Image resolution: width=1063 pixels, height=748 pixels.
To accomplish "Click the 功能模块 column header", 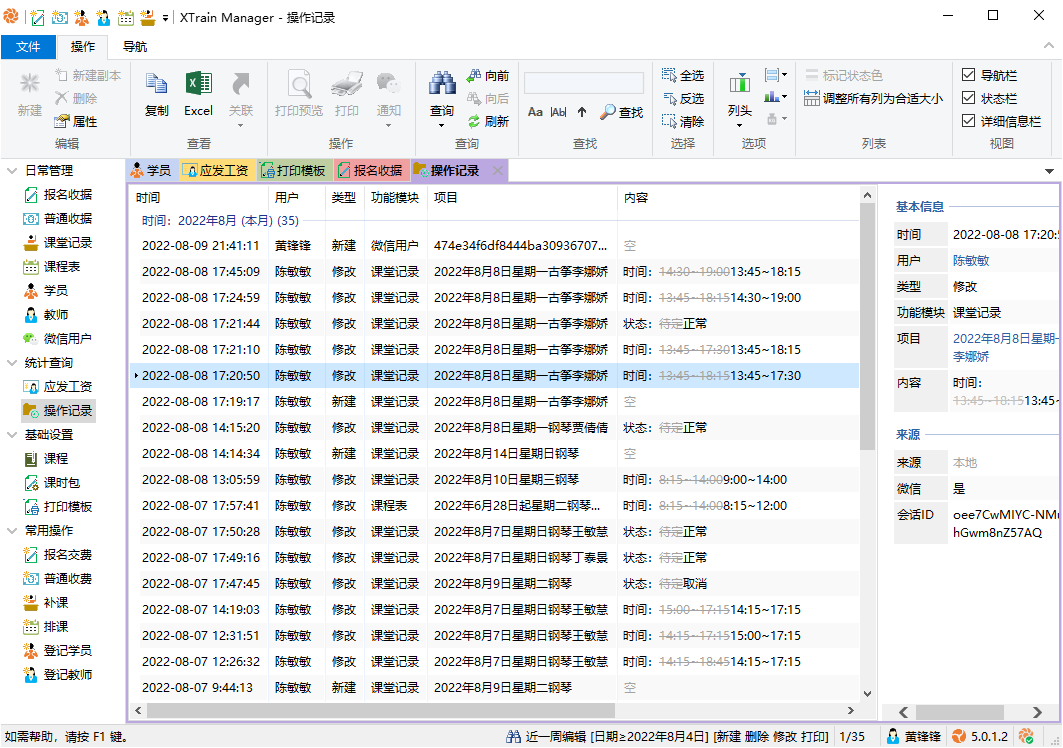I will coord(395,197).
